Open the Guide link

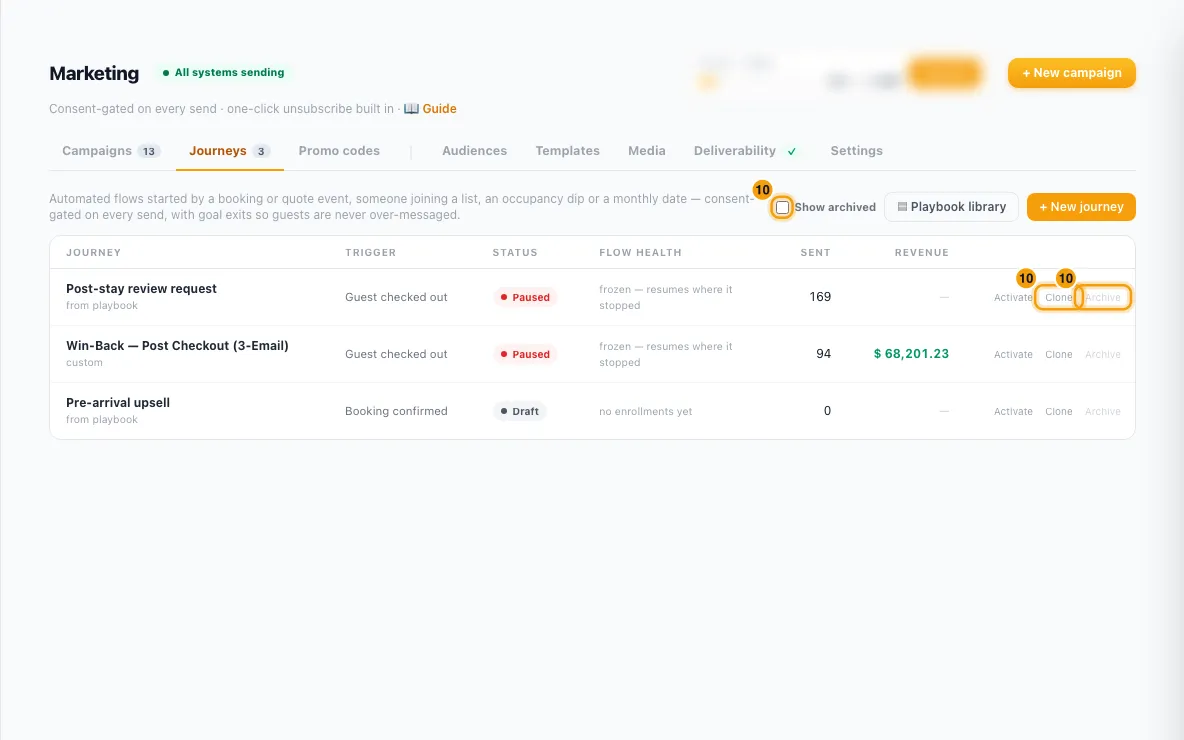click(439, 109)
